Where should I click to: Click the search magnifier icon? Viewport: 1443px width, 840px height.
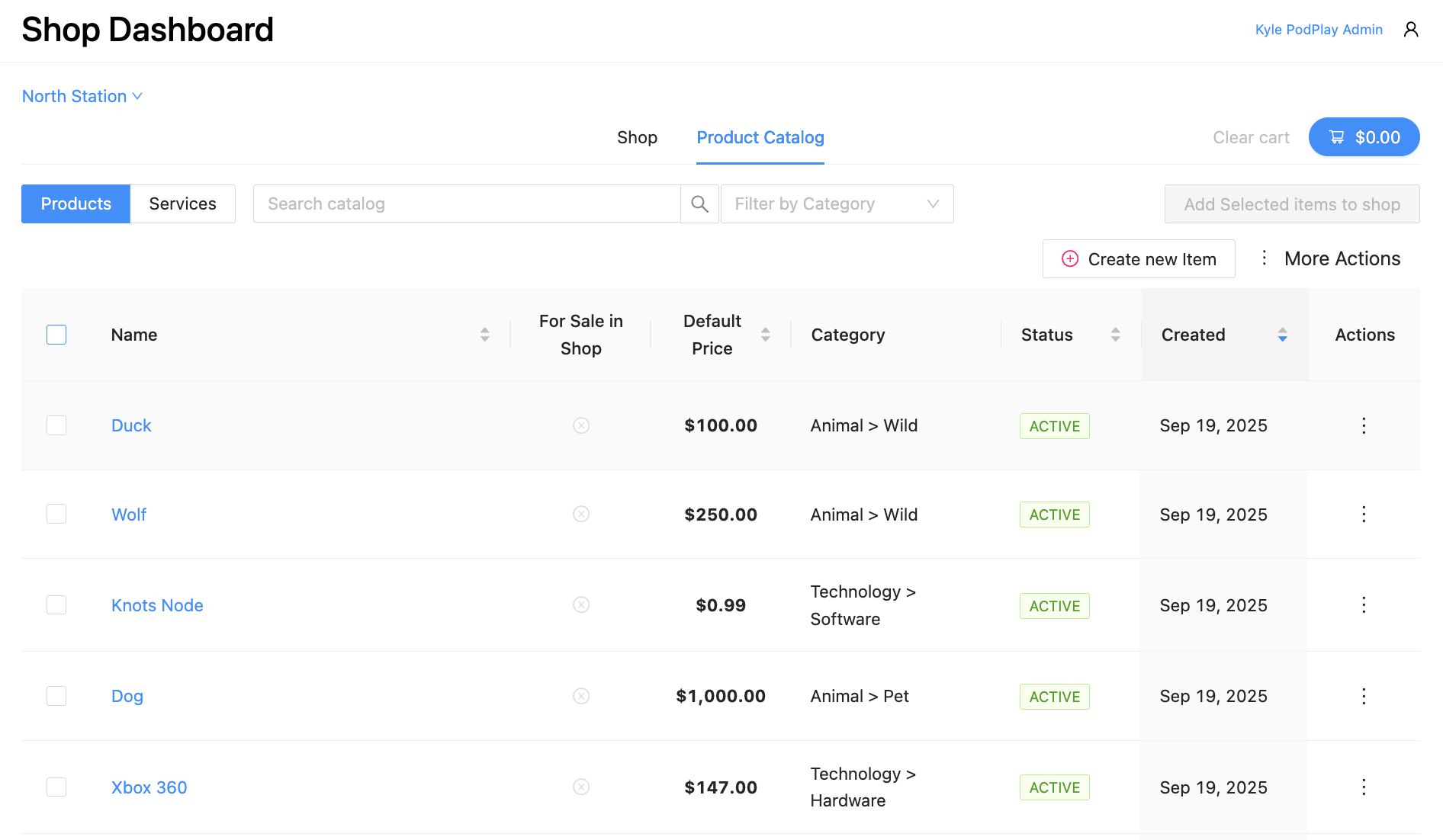[699, 204]
